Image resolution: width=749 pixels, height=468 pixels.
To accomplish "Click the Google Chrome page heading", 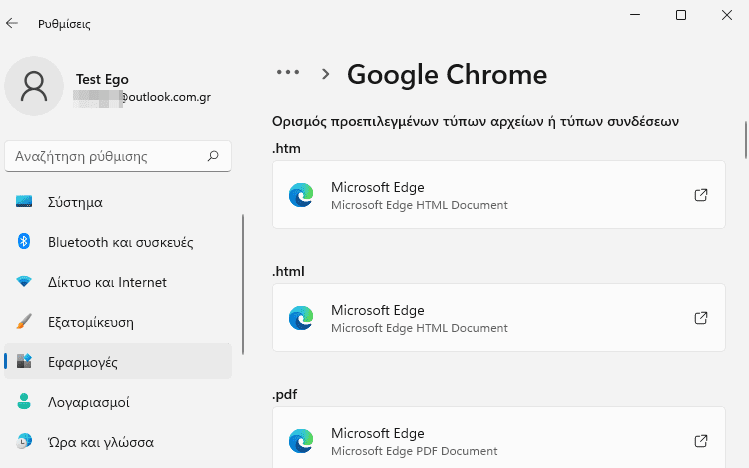I will (x=447, y=74).
